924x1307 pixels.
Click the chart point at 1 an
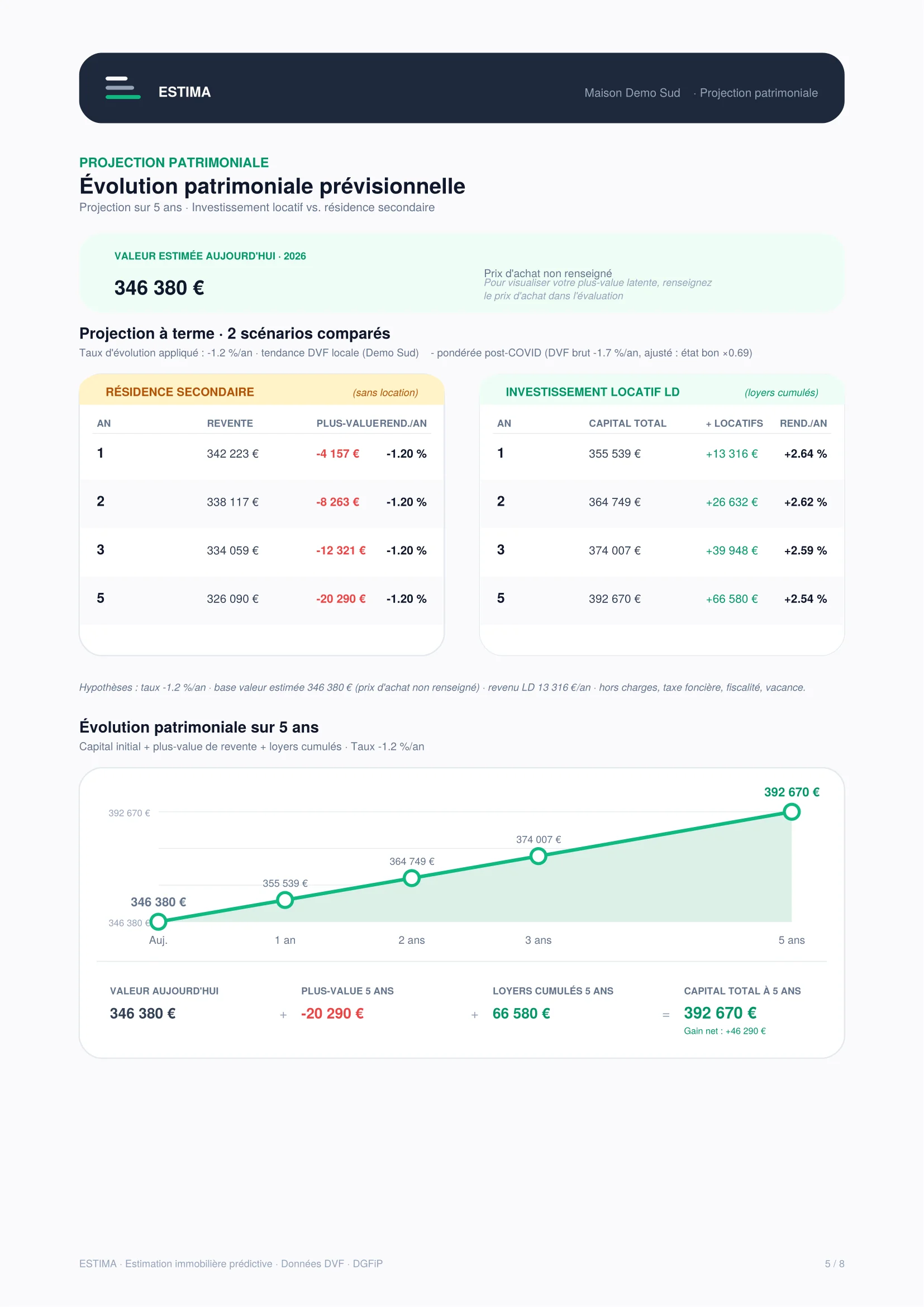click(285, 900)
